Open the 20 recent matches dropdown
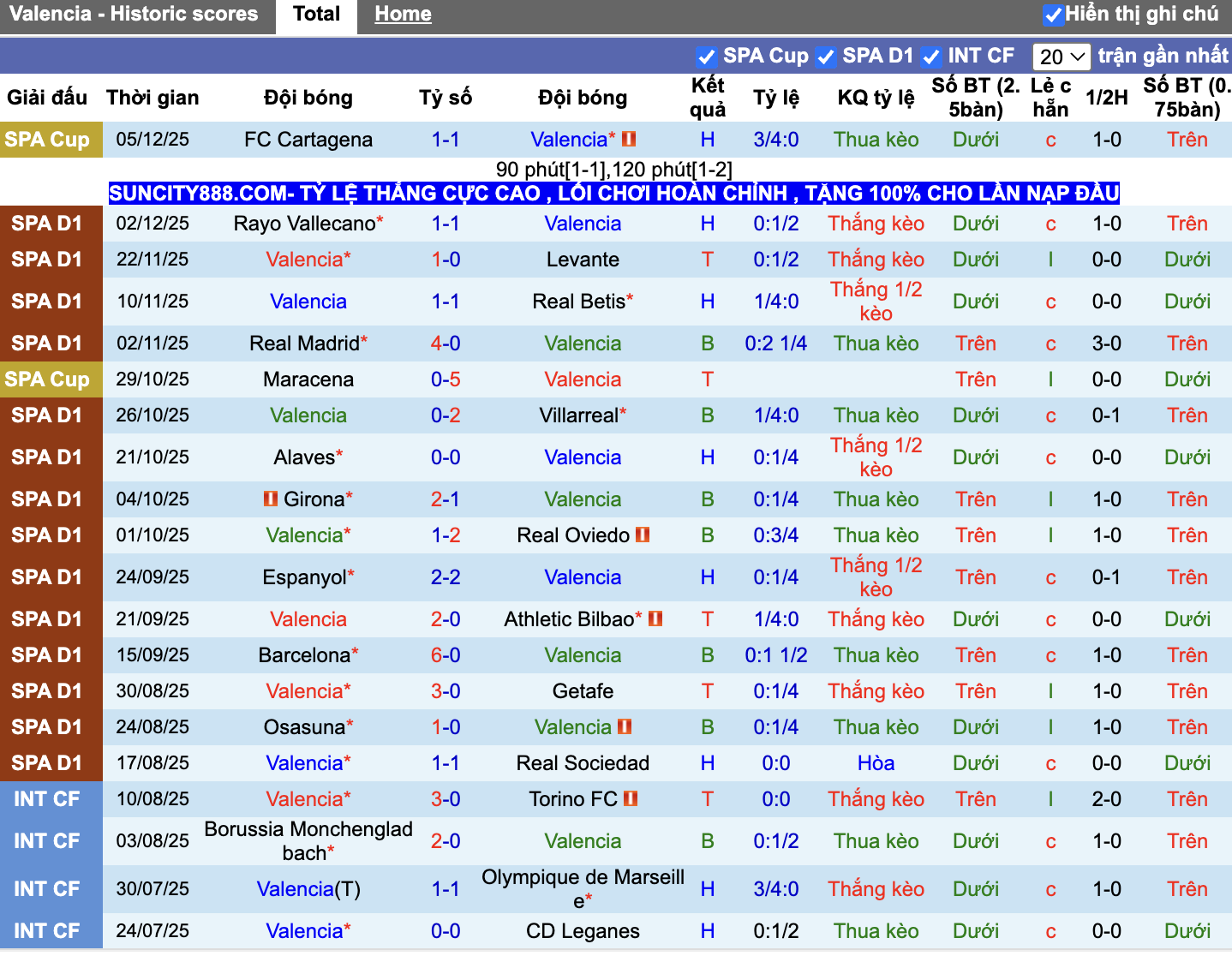This screenshot has height=956, width=1232. coord(1062,57)
